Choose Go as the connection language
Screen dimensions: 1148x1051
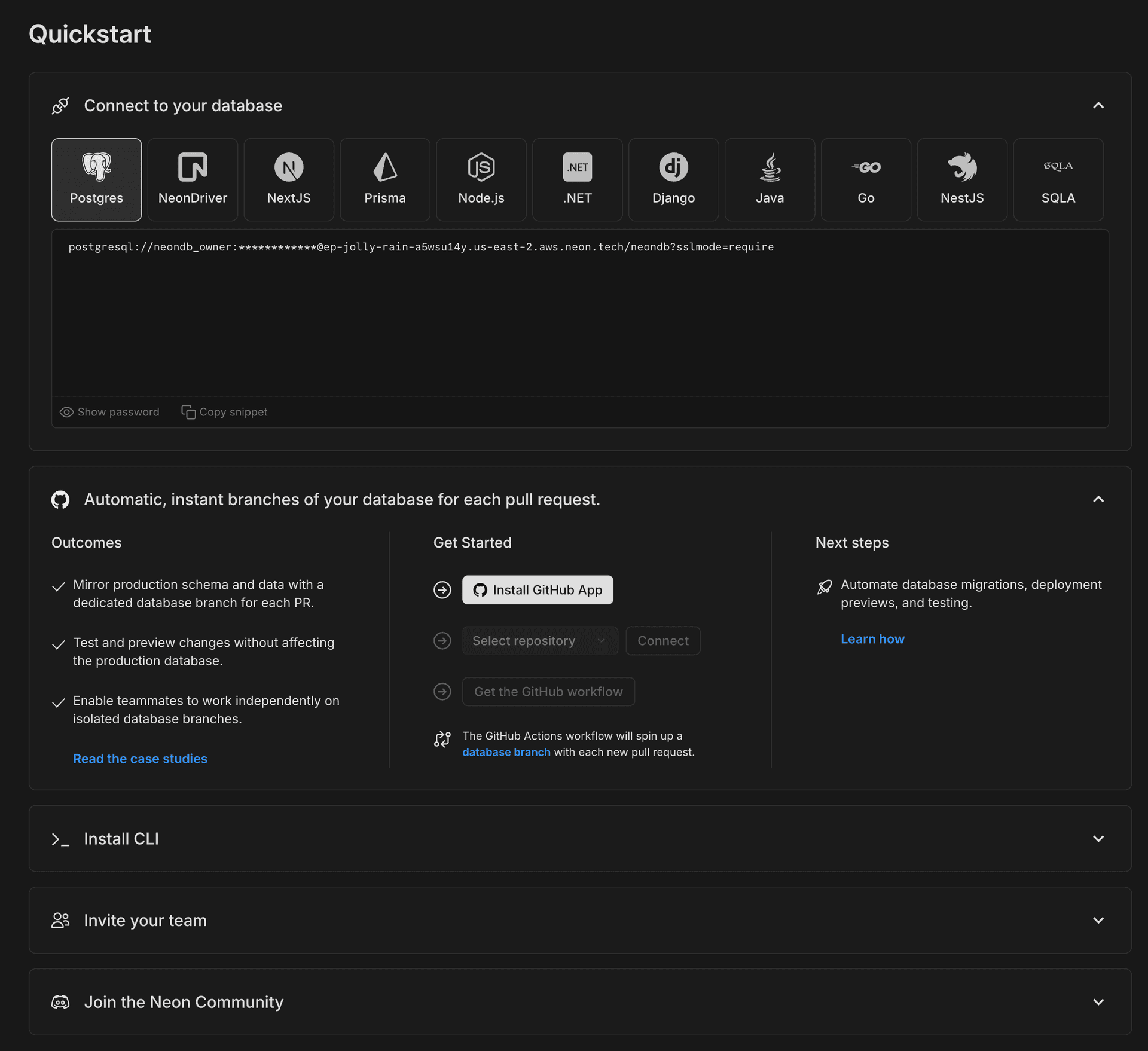click(866, 179)
